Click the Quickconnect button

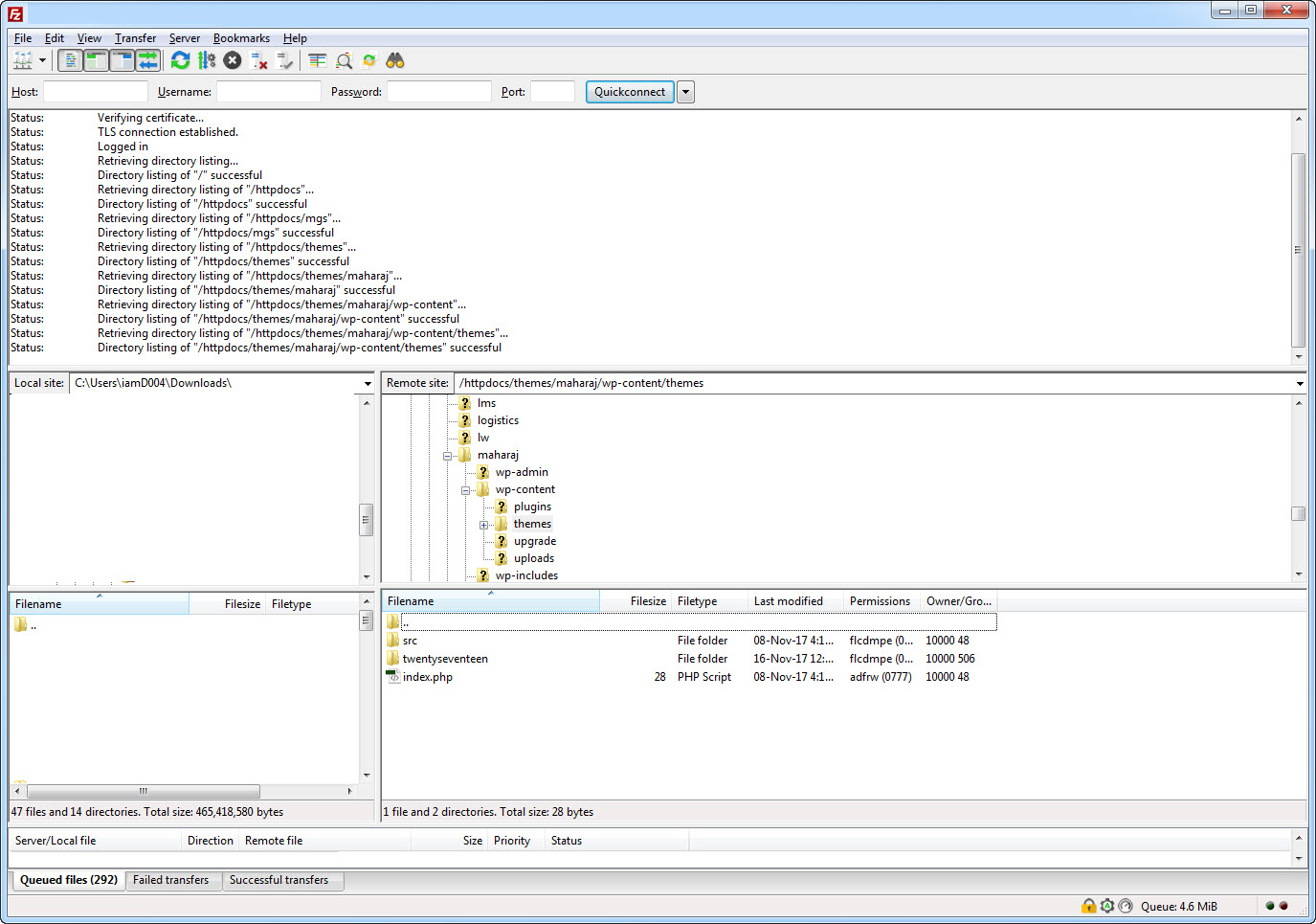629,92
